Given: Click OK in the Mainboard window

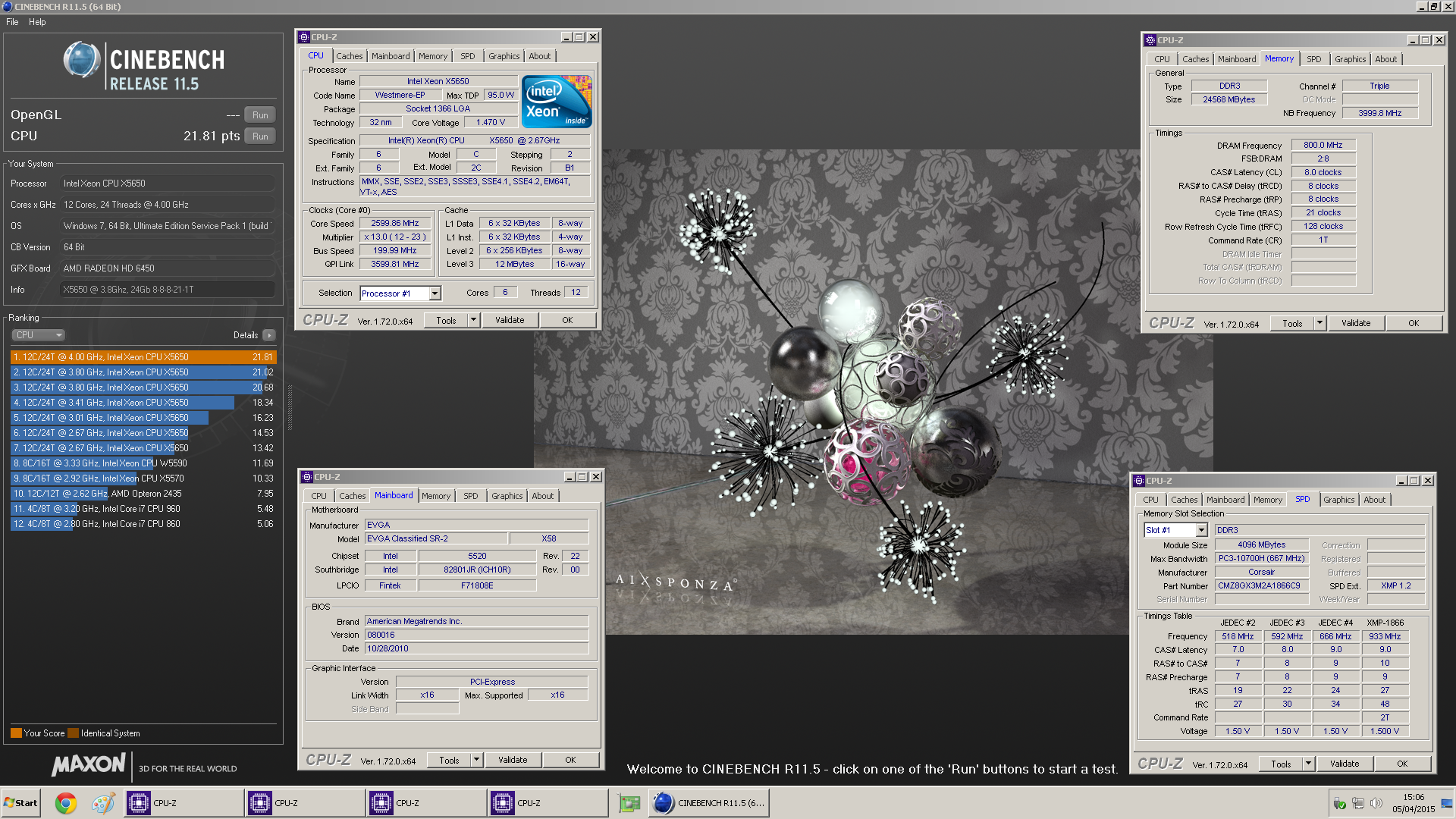Looking at the screenshot, I should [570, 760].
